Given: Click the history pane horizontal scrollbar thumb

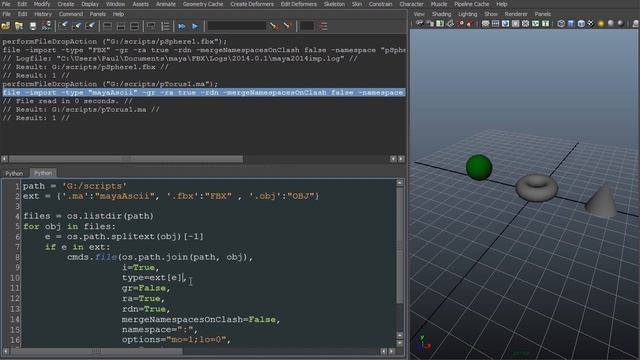Looking at the screenshot, I should 126,159.
